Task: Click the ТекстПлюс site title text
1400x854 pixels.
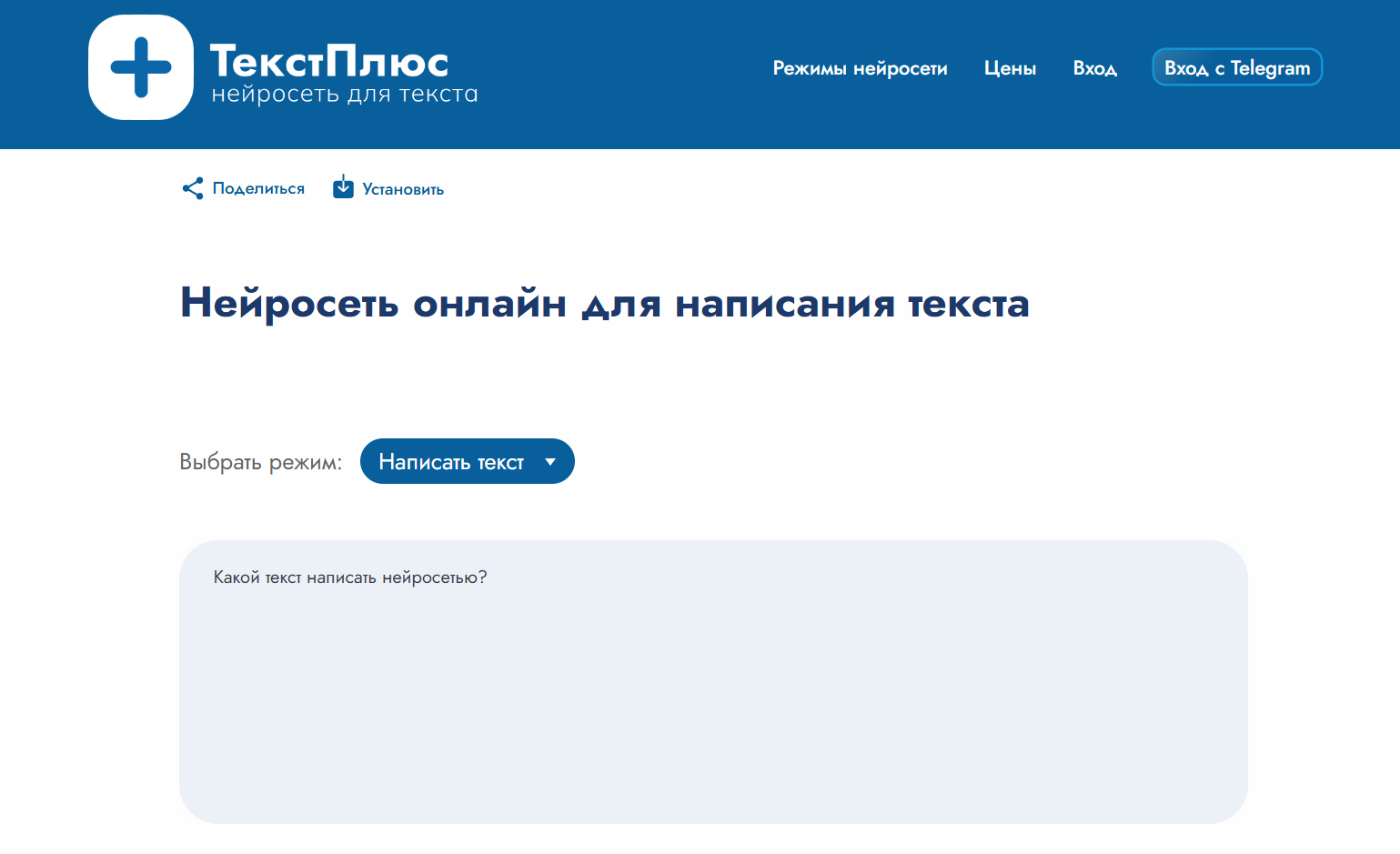Action: click(329, 62)
